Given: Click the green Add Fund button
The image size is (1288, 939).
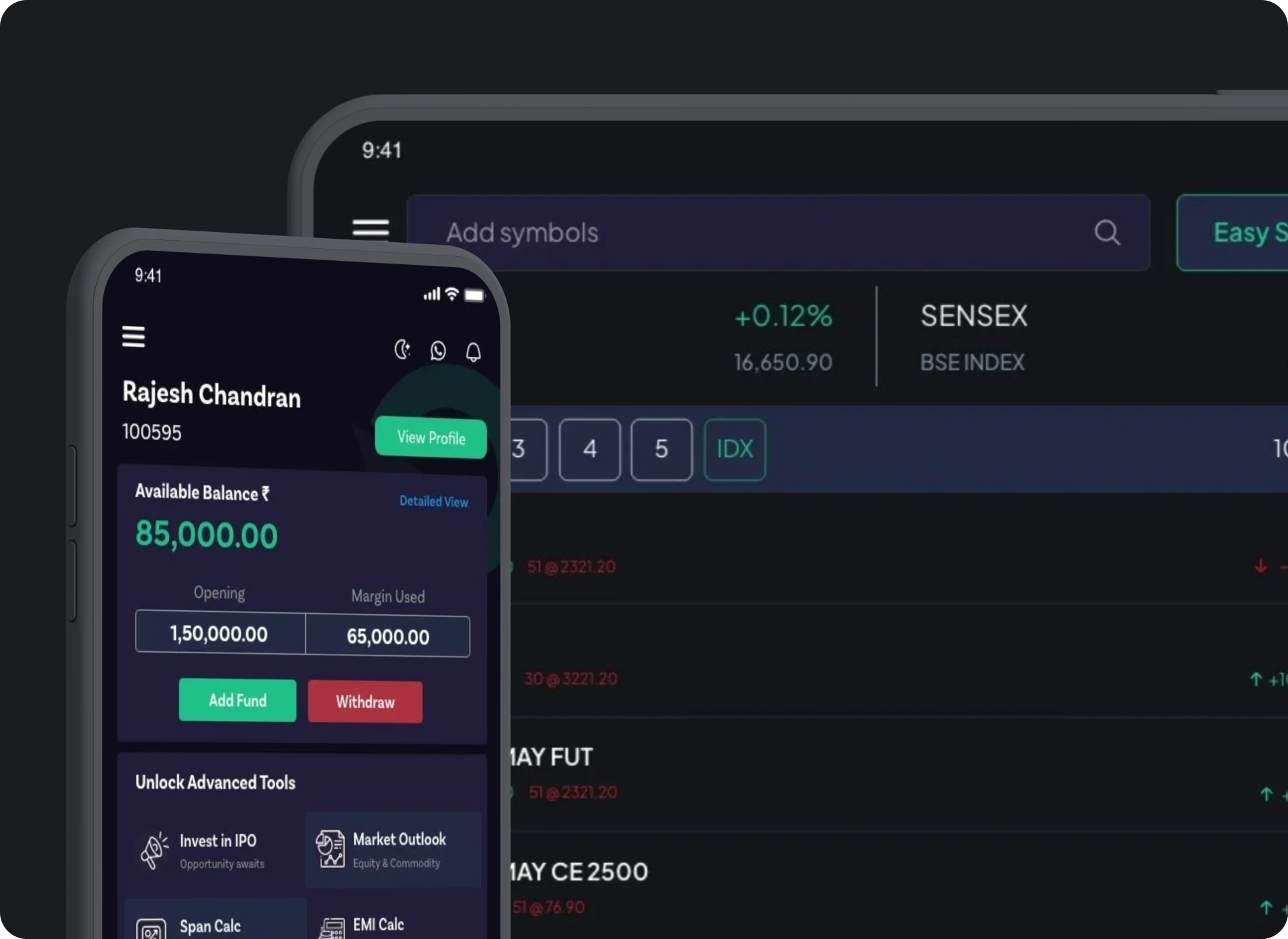Looking at the screenshot, I should click(x=237, y=700).
